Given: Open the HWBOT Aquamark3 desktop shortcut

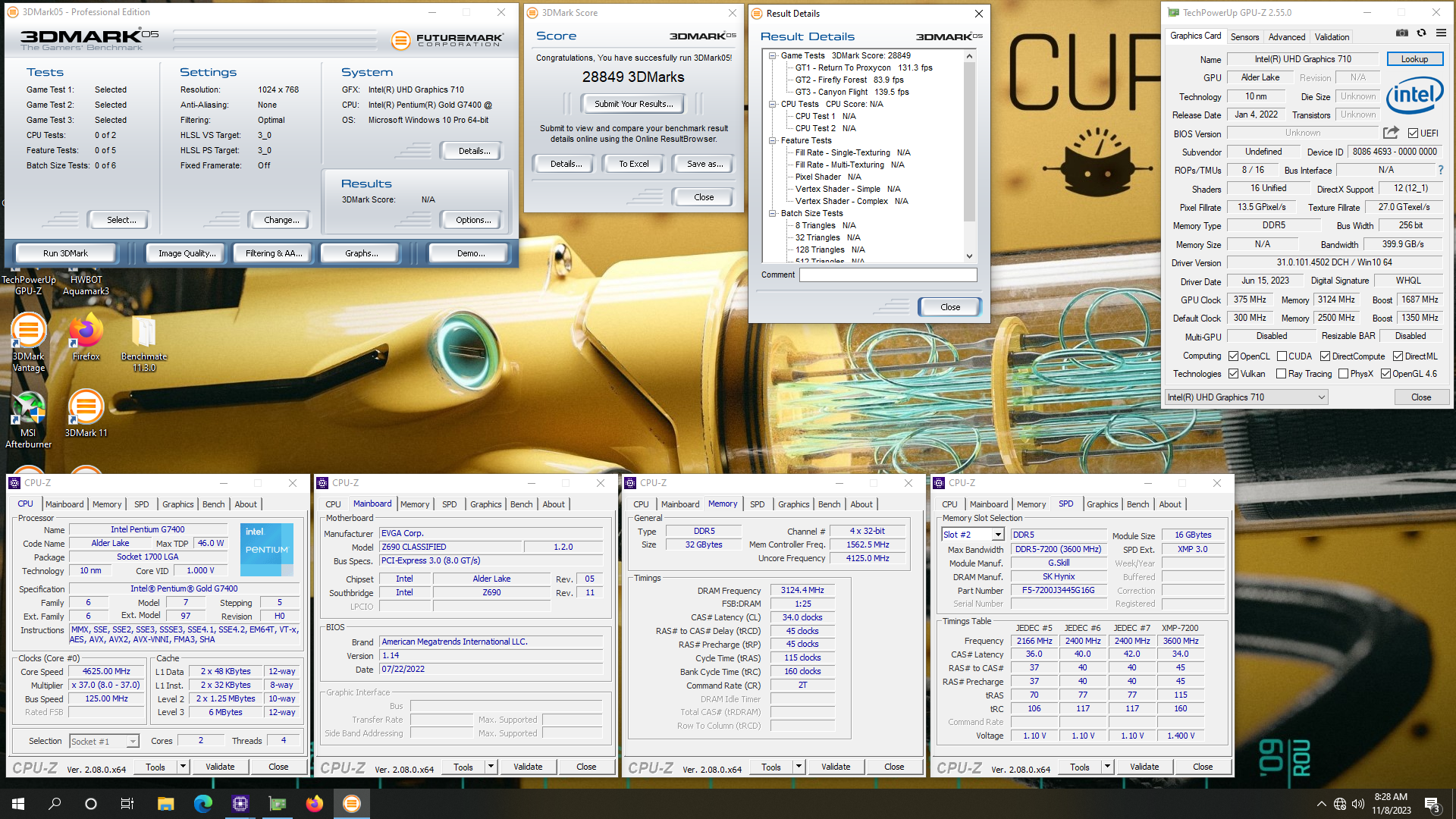Looking at the screenshot, I should point(86,284).
